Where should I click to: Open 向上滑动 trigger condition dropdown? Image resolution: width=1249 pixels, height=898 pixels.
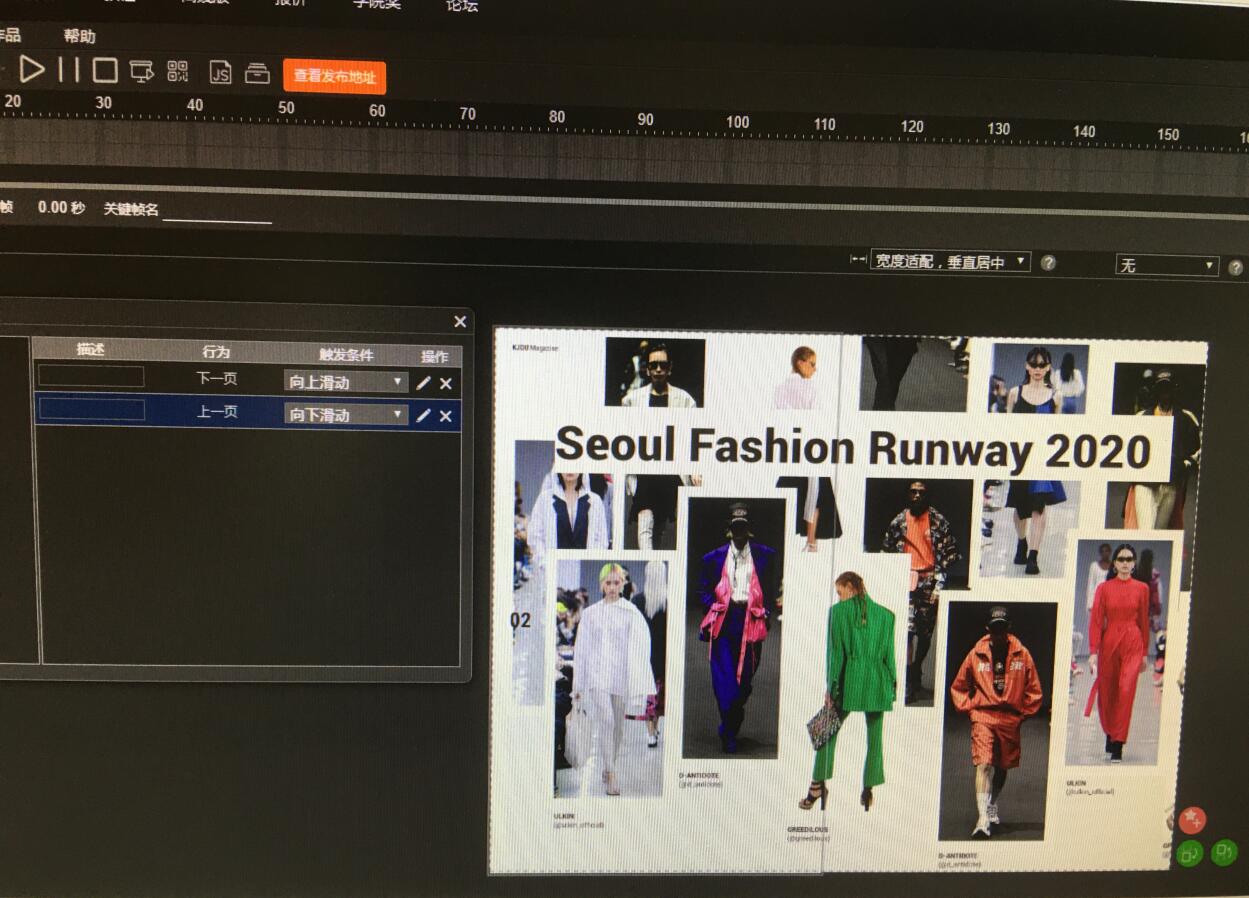[346, 382]
